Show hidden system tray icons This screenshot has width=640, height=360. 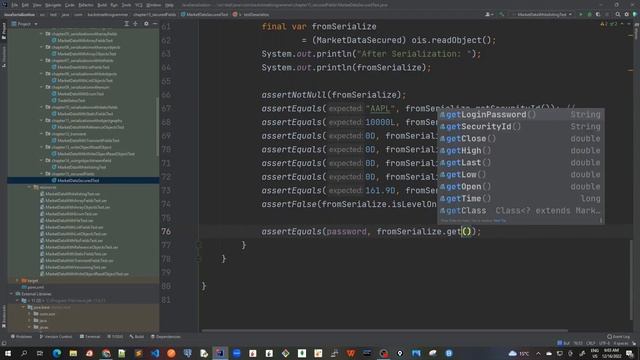coord(538,353)
